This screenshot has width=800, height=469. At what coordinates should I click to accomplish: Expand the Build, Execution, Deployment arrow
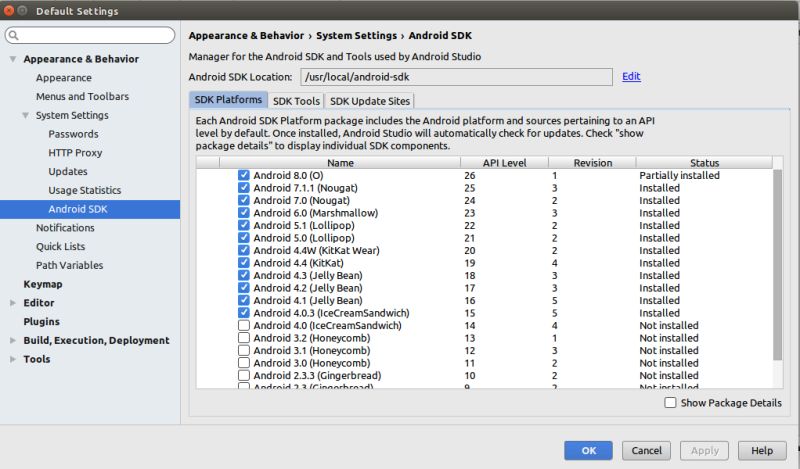(x=13, y=340)
